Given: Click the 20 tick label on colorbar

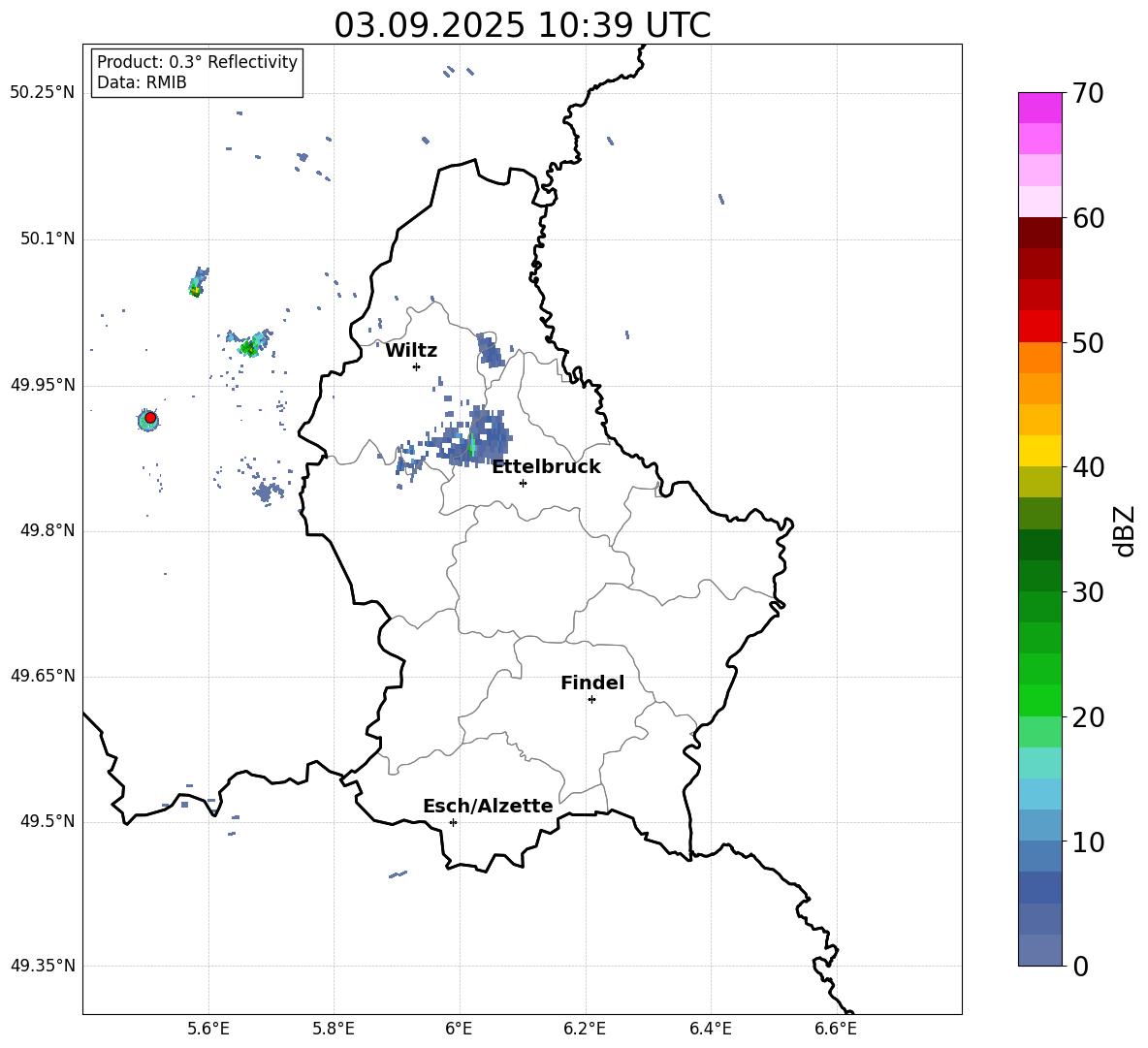Looking at the screenshot, I should (1088, 717).
